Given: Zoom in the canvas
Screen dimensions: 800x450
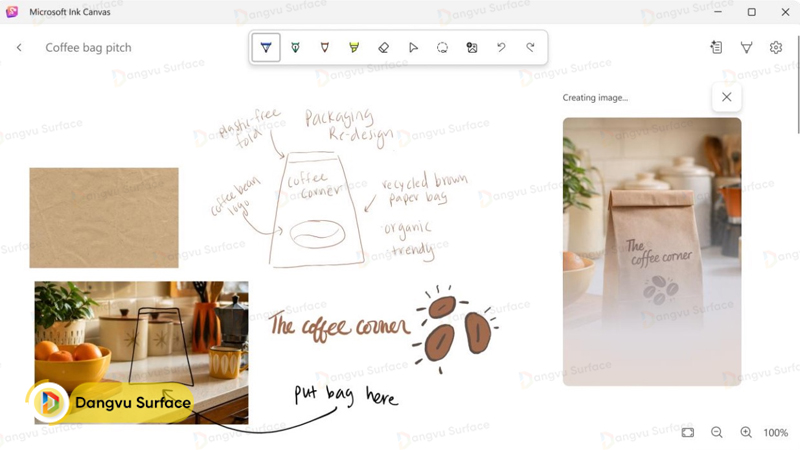Looking at the screenshot, I should [x=746, y=433].
